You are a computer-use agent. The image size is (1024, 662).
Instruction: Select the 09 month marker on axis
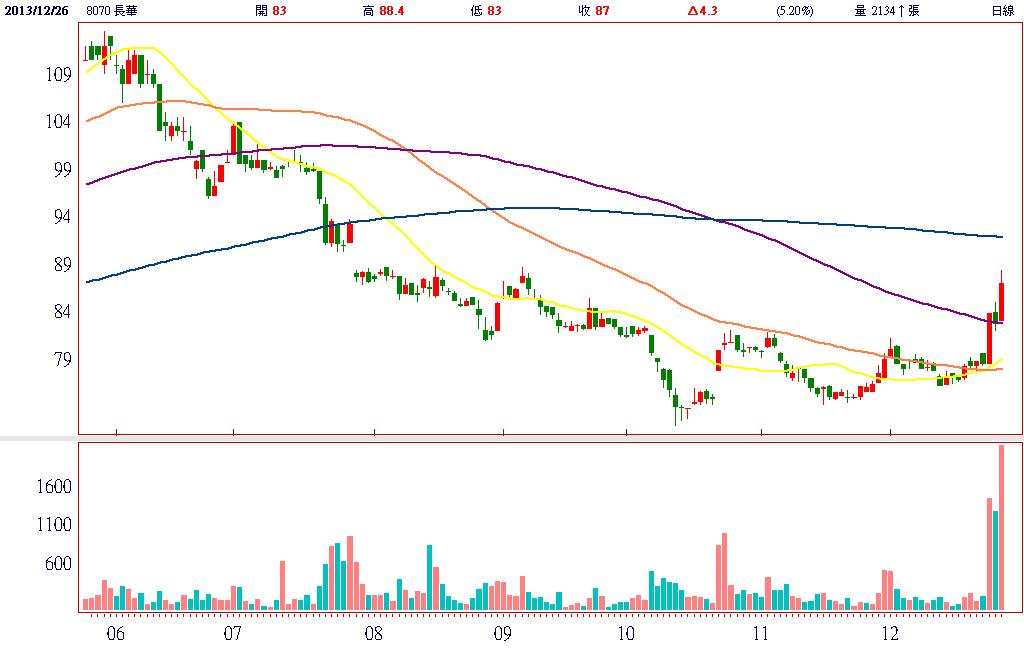[502, 633]
